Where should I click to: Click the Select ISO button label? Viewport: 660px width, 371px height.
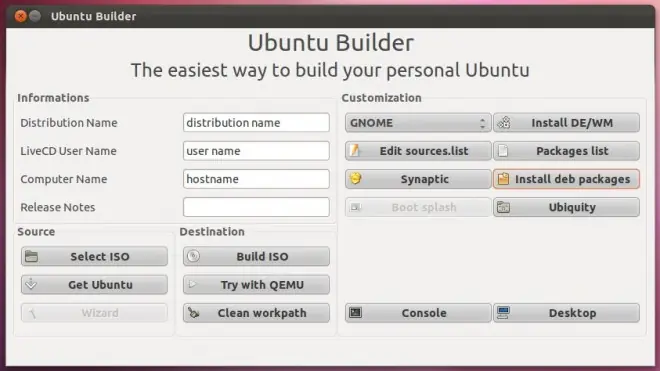coord(100,256)
